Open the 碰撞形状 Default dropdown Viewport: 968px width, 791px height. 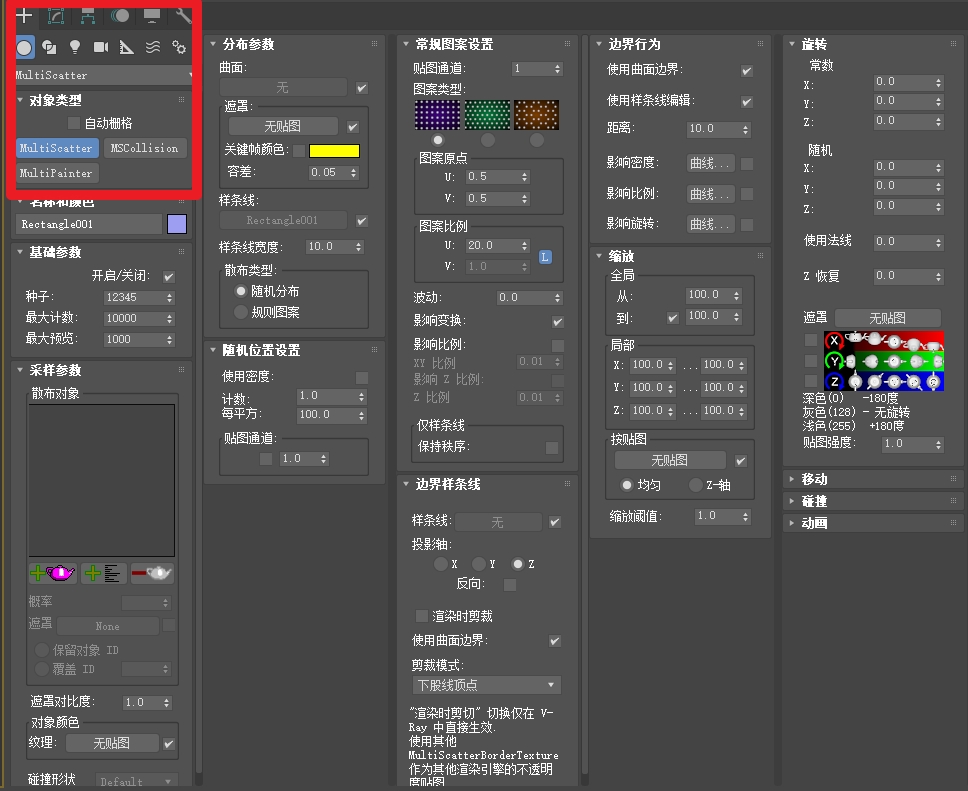pos(136,782)
